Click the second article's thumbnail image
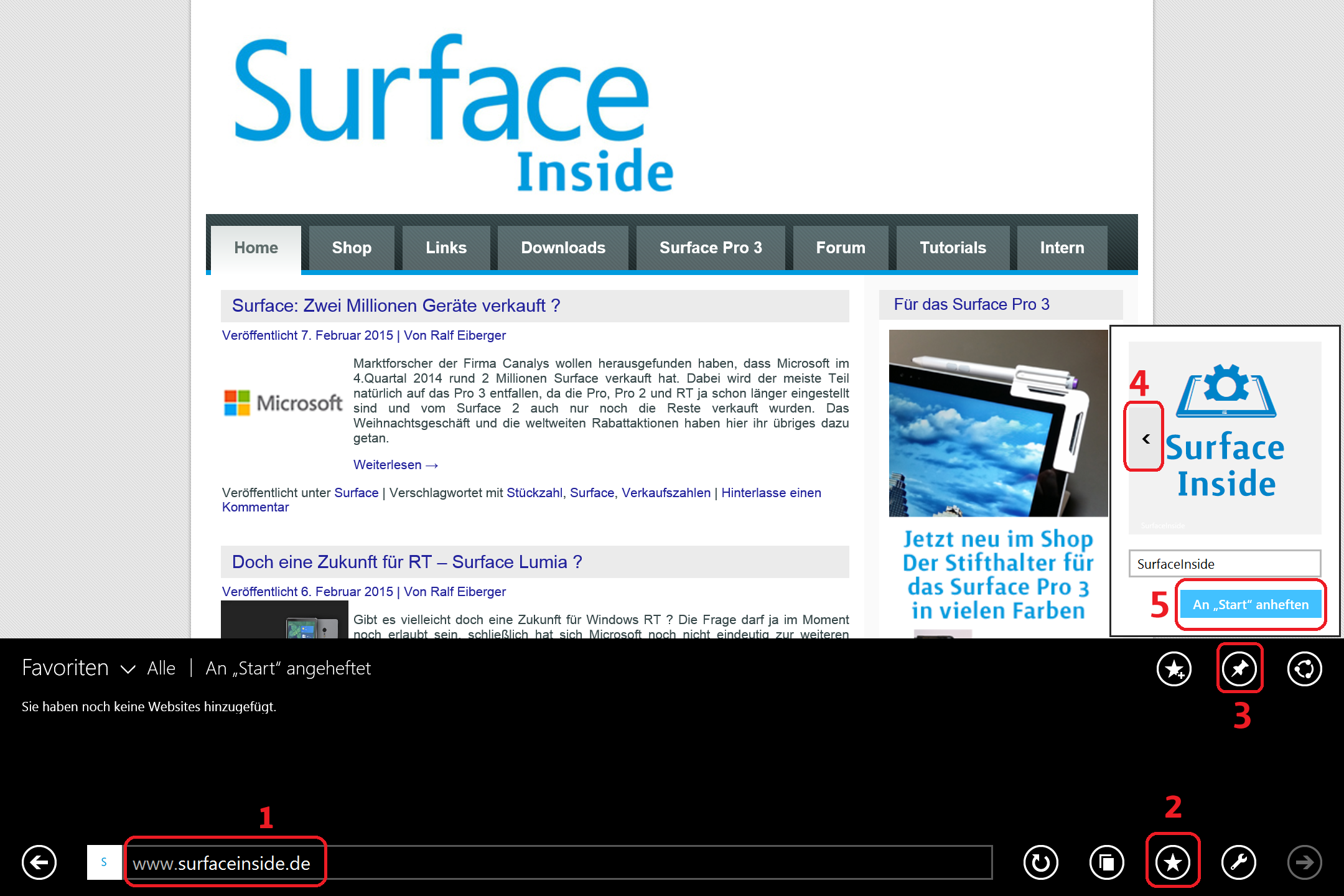 click(x=284, y=620)
